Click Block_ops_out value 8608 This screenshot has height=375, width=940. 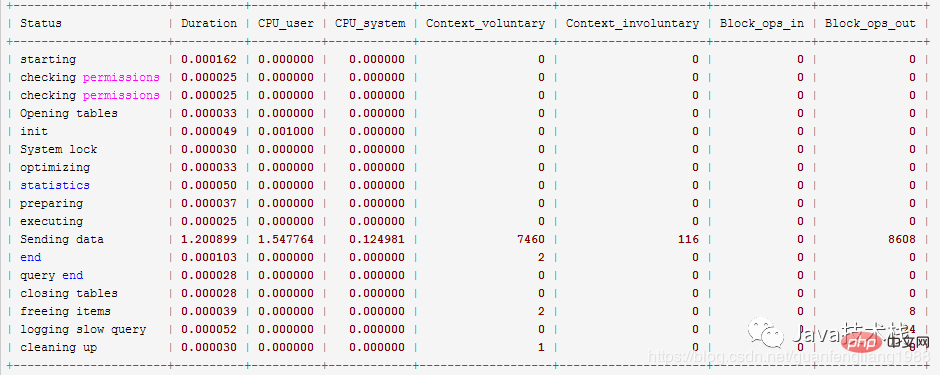pyautogui.click(x=902, y=239)
